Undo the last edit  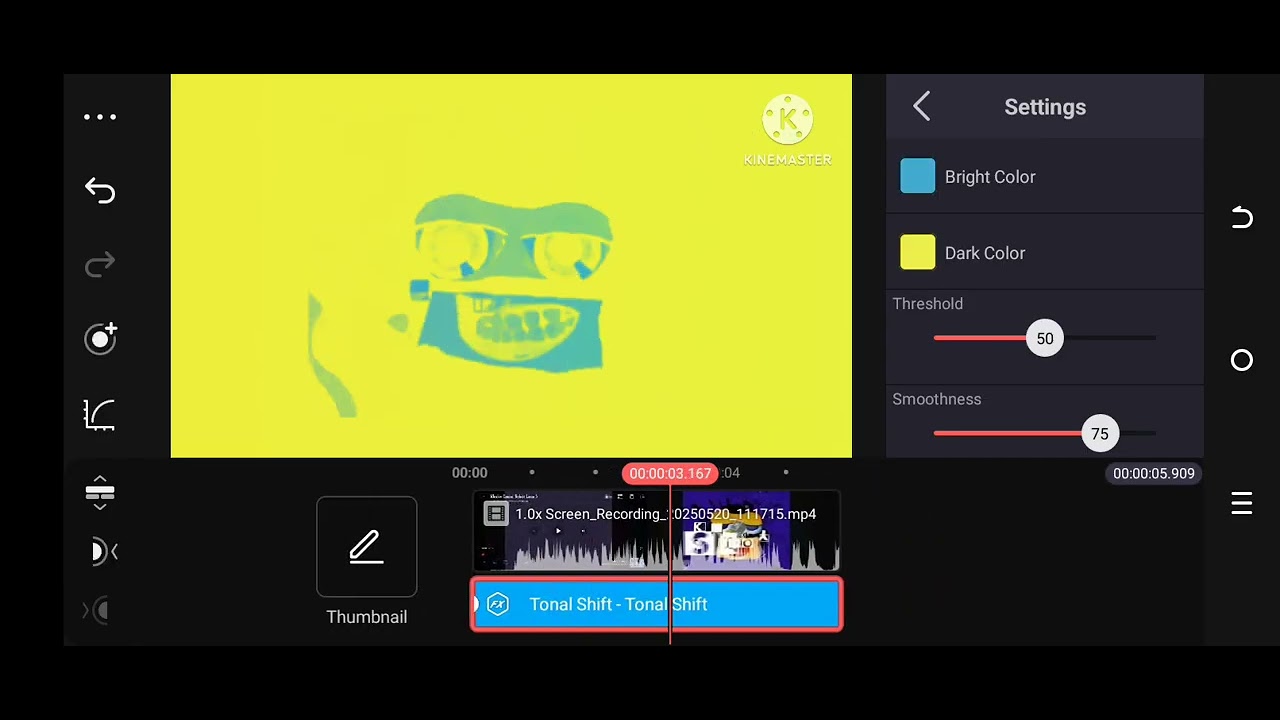(100, 190)
